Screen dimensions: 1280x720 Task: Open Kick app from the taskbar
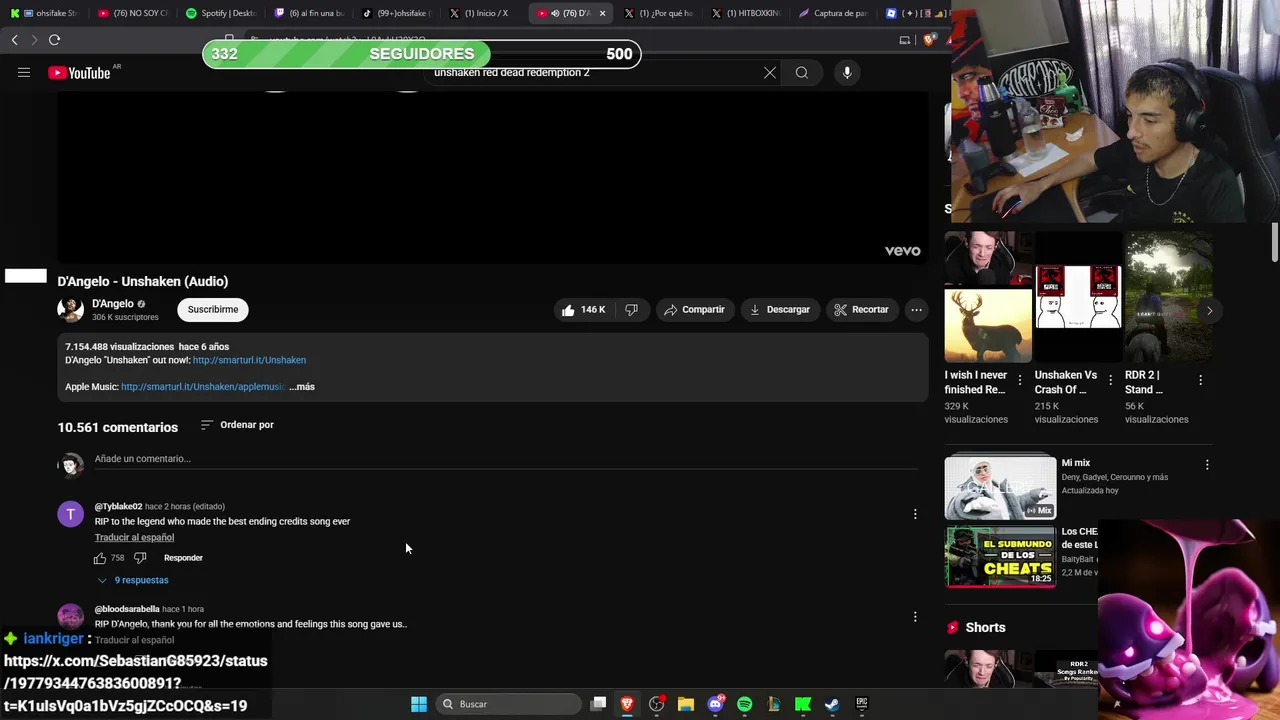[x=803, y=704]
